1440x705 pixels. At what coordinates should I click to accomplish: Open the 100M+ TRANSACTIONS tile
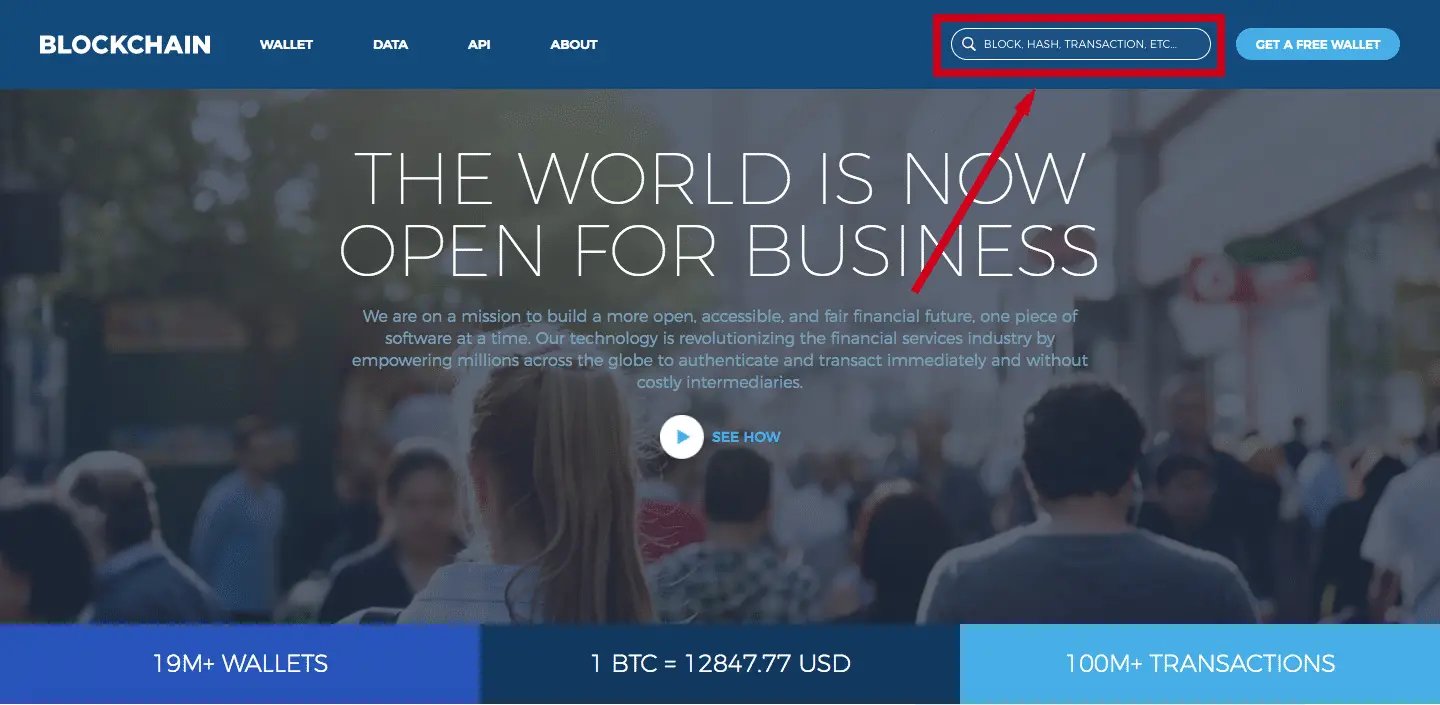pyautogui.click(x=1200, y=664)
